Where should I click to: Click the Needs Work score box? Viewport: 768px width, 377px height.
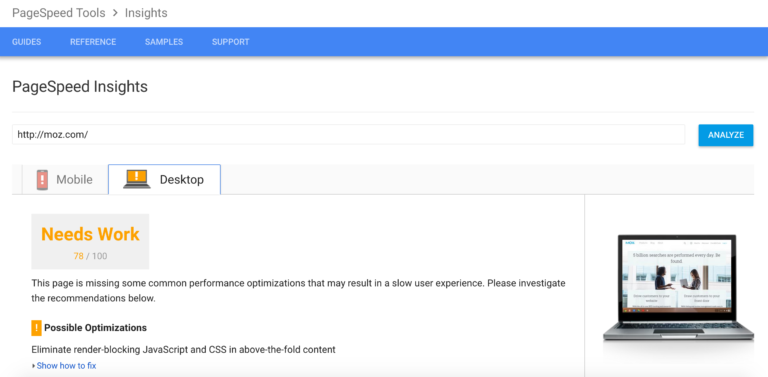(x=90, y=241)
